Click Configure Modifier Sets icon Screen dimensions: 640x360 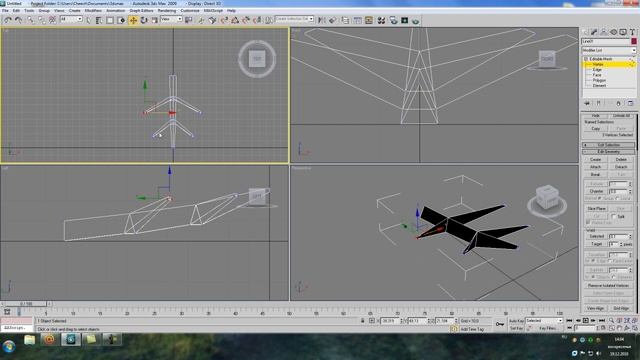click(x=630, y=103)
